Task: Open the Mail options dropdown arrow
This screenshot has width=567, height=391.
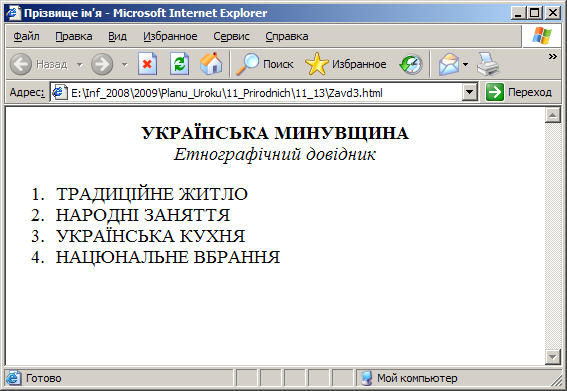Action: pyautogui.click(x=465, y=65)
